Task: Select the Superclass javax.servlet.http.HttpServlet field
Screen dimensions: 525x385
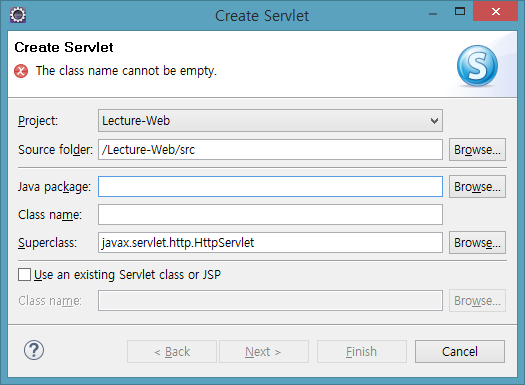Action: pos(270,242)
